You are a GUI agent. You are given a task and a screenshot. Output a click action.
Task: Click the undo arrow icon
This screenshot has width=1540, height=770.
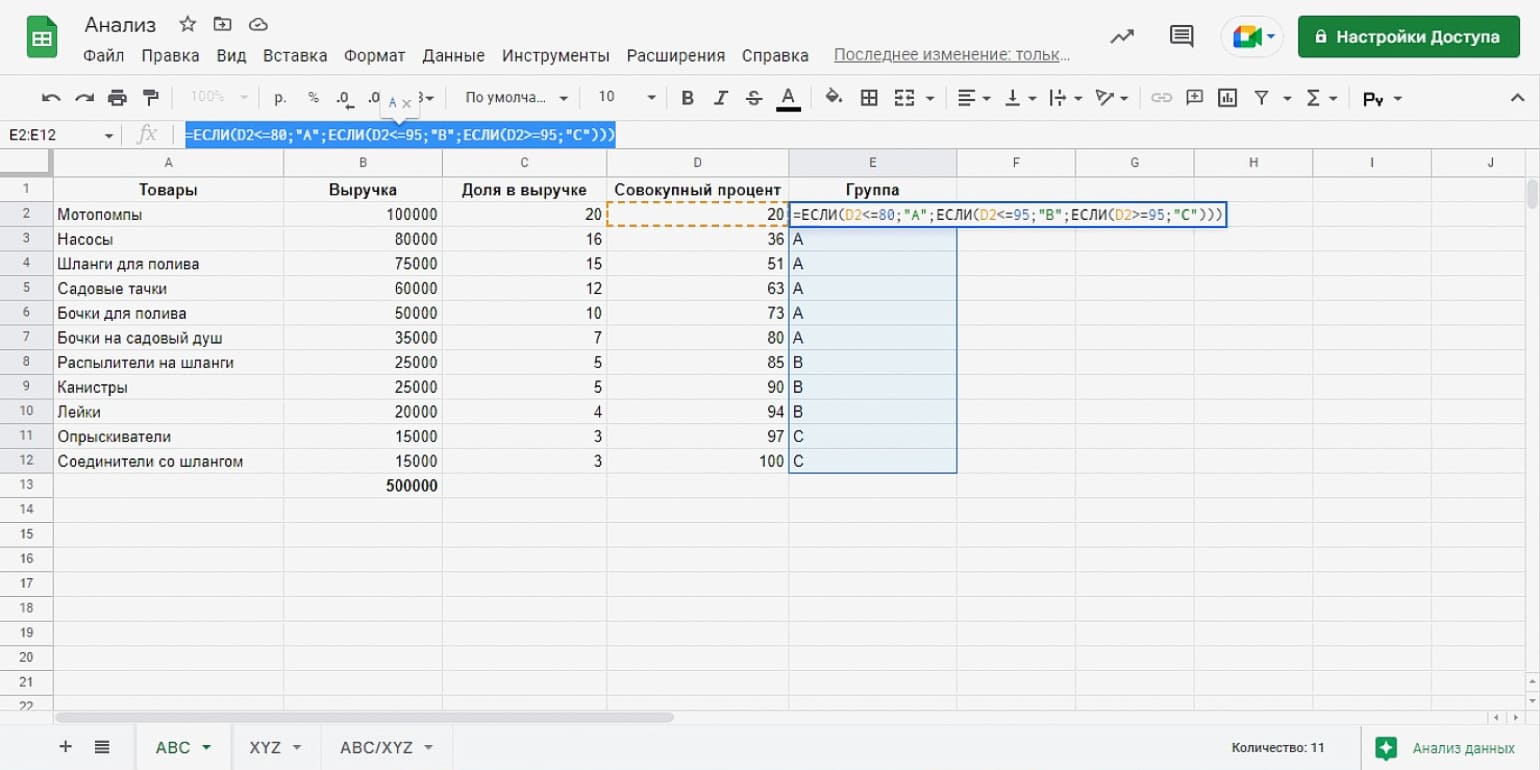pos(51,98)
